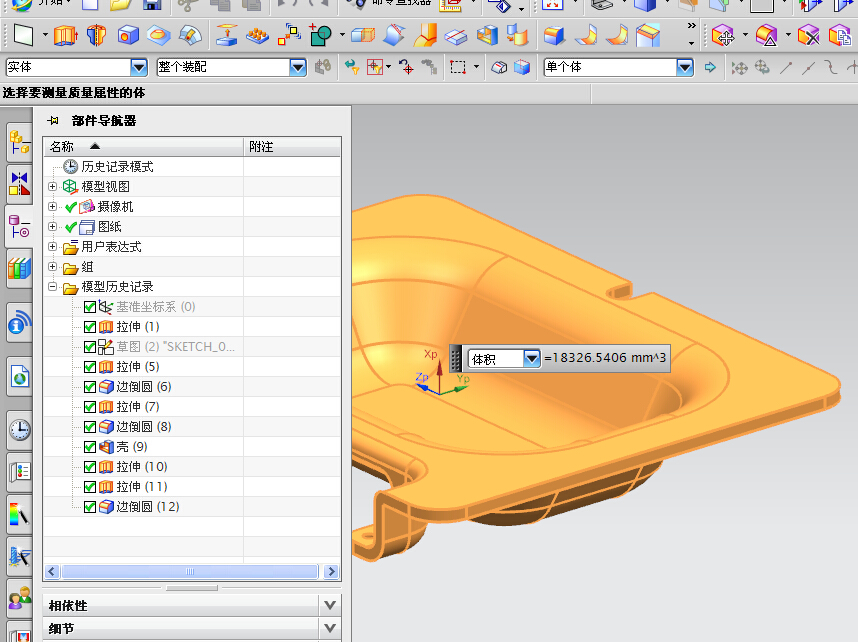Open the Part Navigator sidebar tab
858x642 pixels.
point(19,225)
